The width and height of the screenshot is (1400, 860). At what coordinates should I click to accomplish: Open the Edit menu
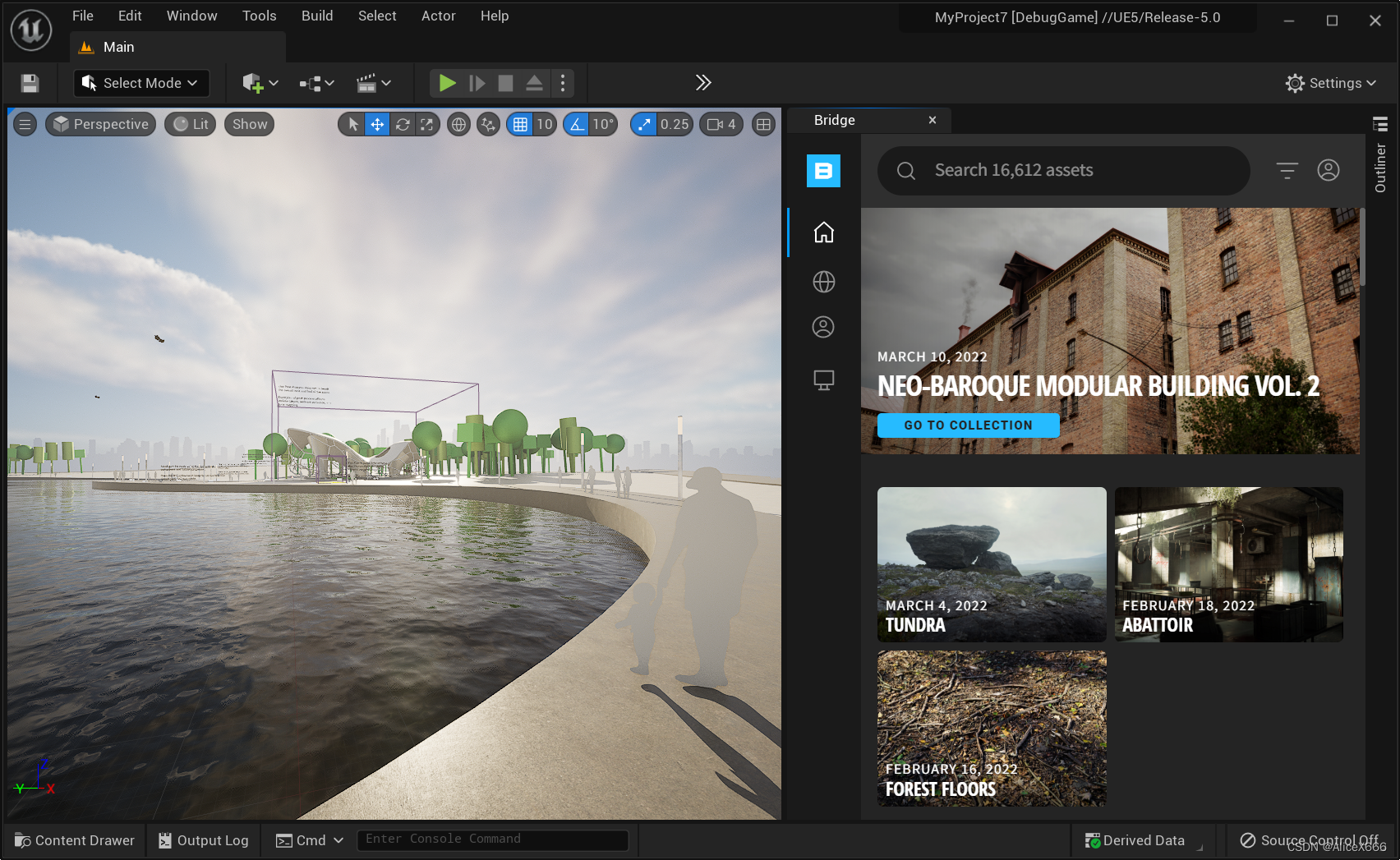coord(130,16)
